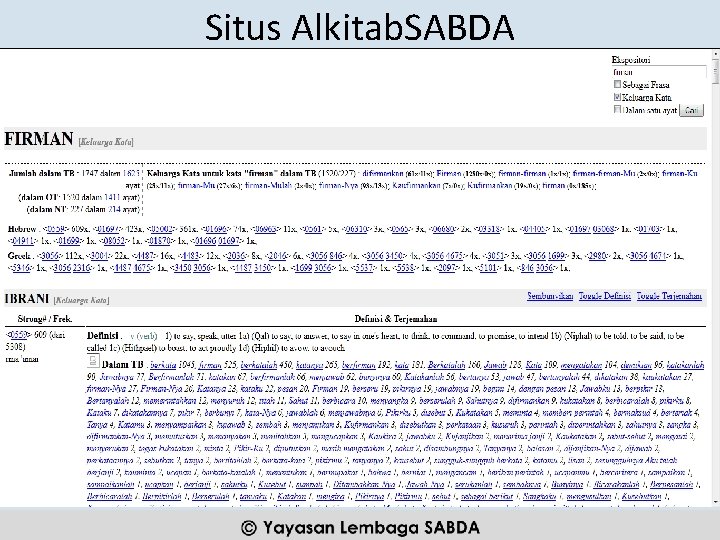Open Hebrew Strong number 01697 link
This screenshot has height=540, width=720.
pyautogui.click(x=108, y=229)
